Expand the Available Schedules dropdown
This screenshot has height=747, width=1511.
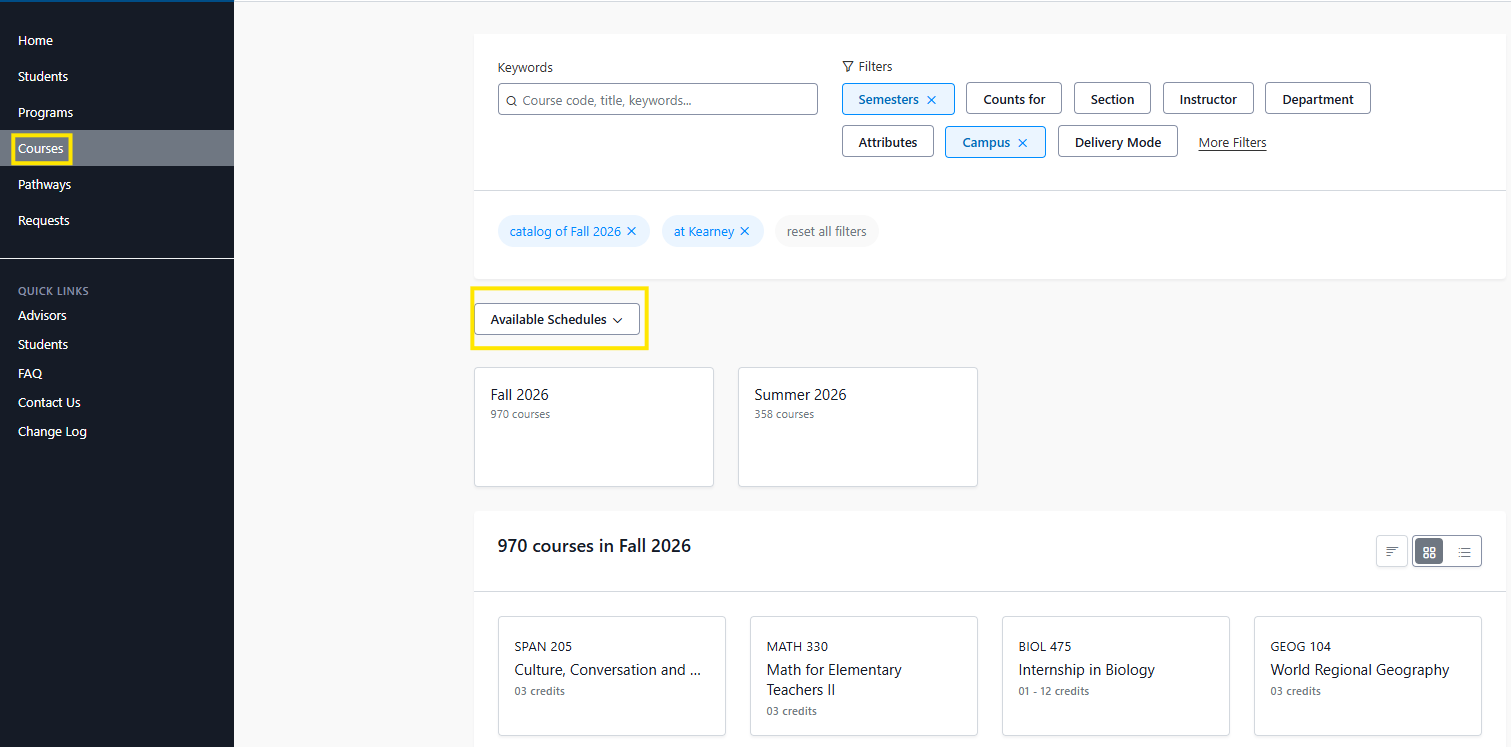(x=556, y=320)
